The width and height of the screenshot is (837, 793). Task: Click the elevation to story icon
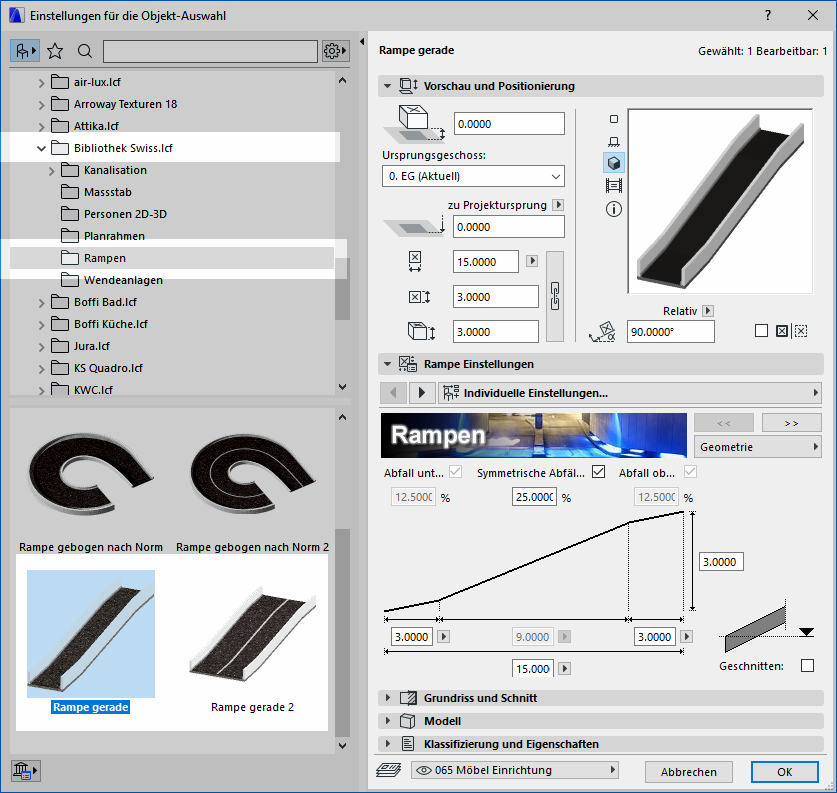point(414,123)
